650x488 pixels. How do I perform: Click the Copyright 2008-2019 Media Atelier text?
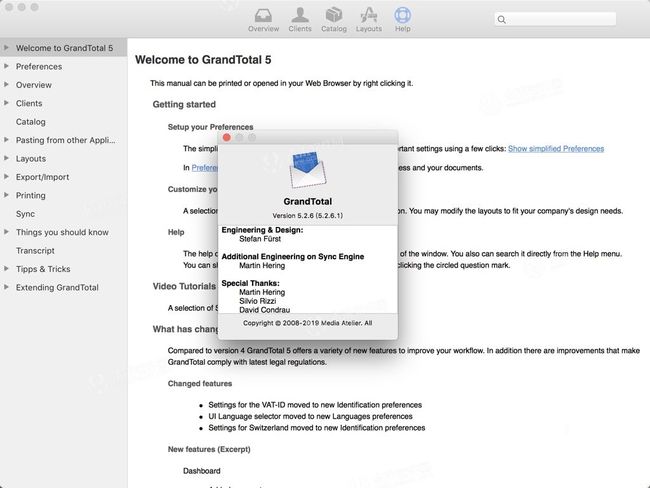point(308,323)
